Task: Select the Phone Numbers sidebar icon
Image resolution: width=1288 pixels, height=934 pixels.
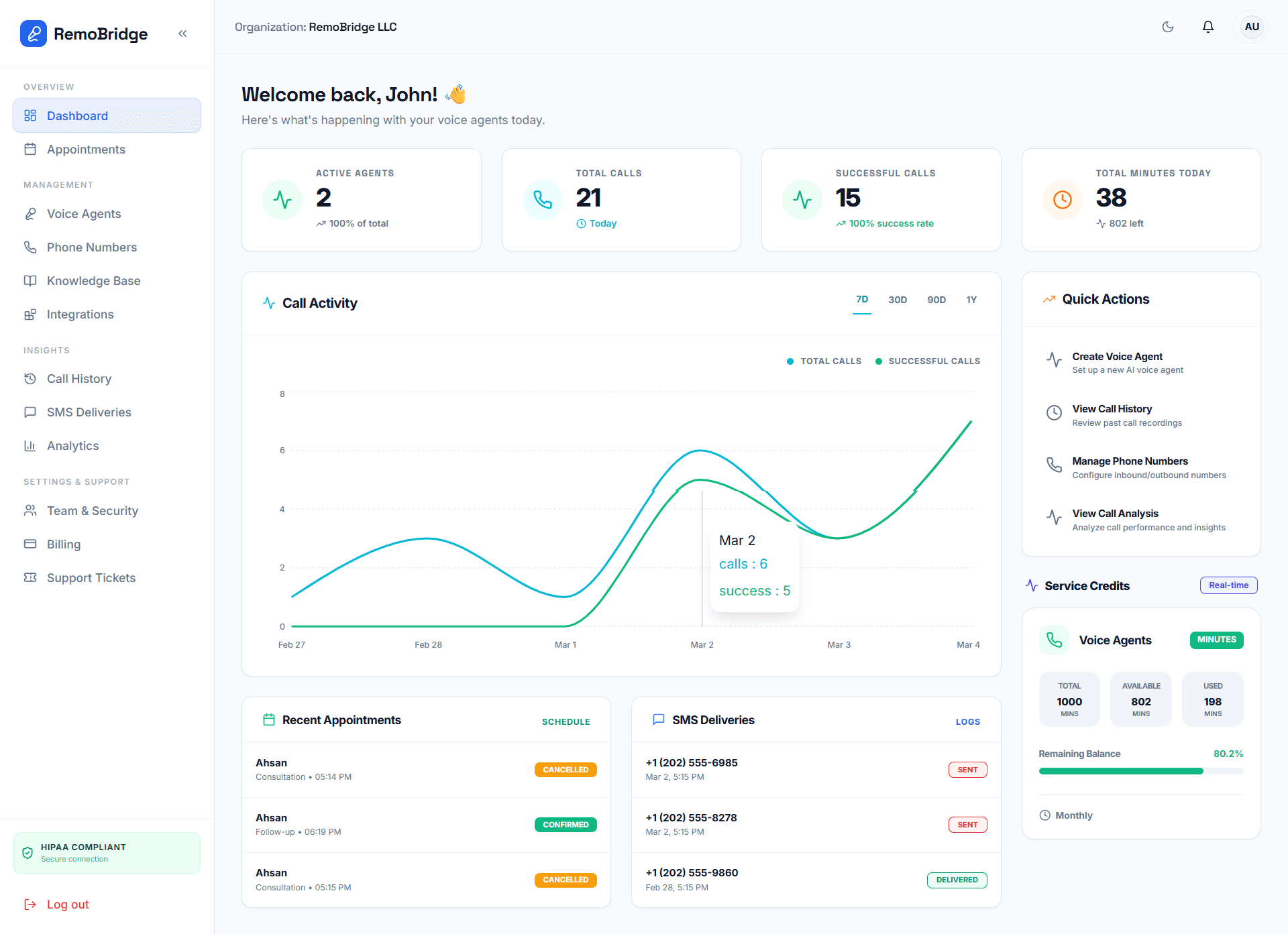Action: [31, 247]
